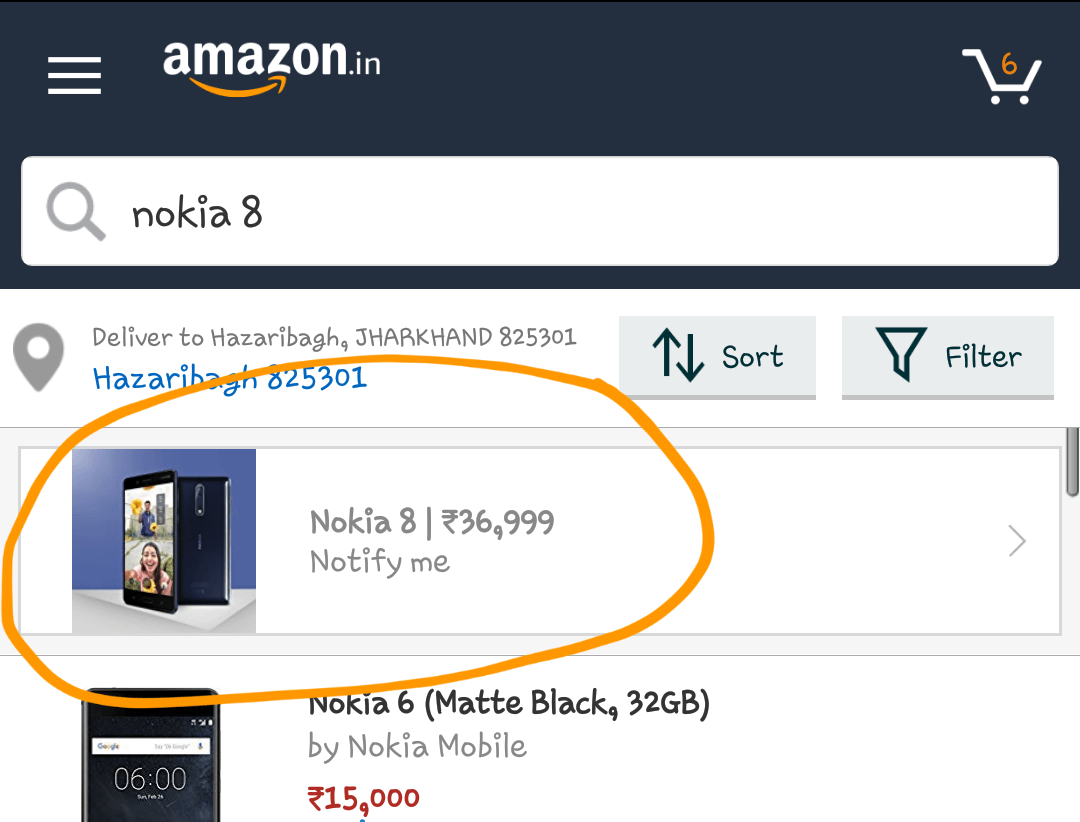Click the Filter funnel icon
The width and height of the screenshot is (1080, 822).
pyautogui.click(x=901, y=354)
